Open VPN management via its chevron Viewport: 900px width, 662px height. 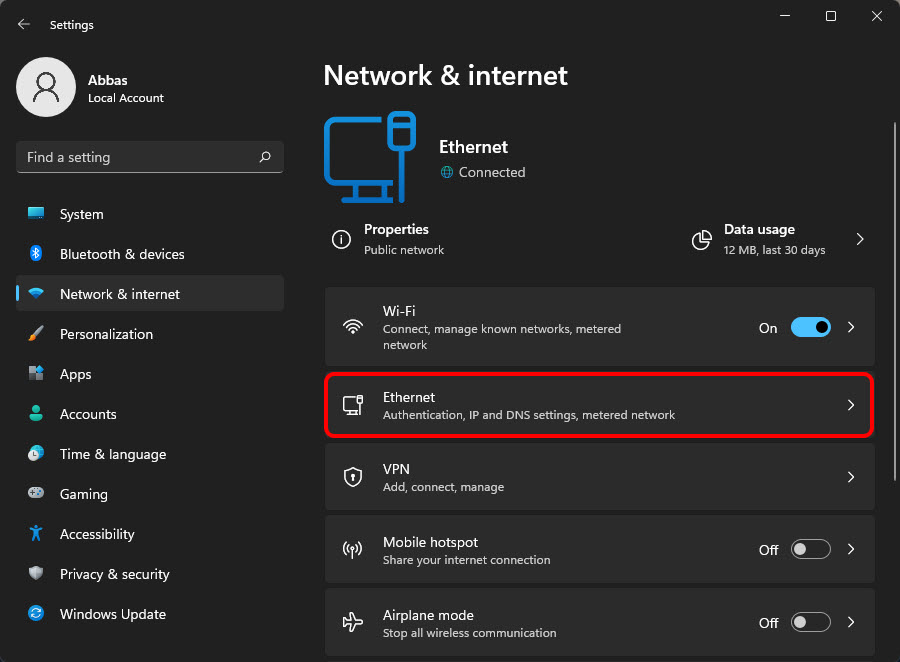[851, 477]
